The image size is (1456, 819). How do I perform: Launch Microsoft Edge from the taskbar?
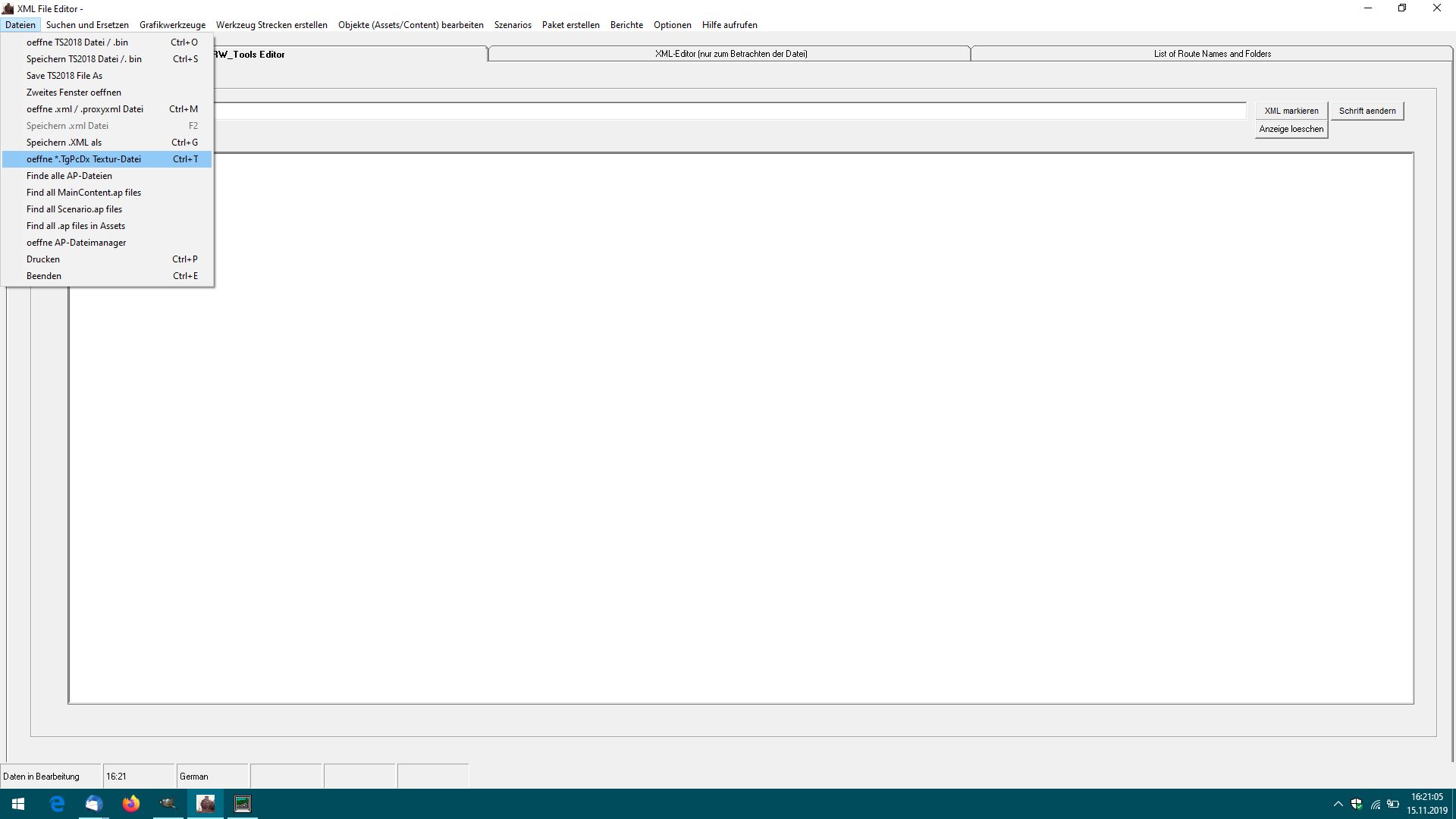click(x=57, y=804)
